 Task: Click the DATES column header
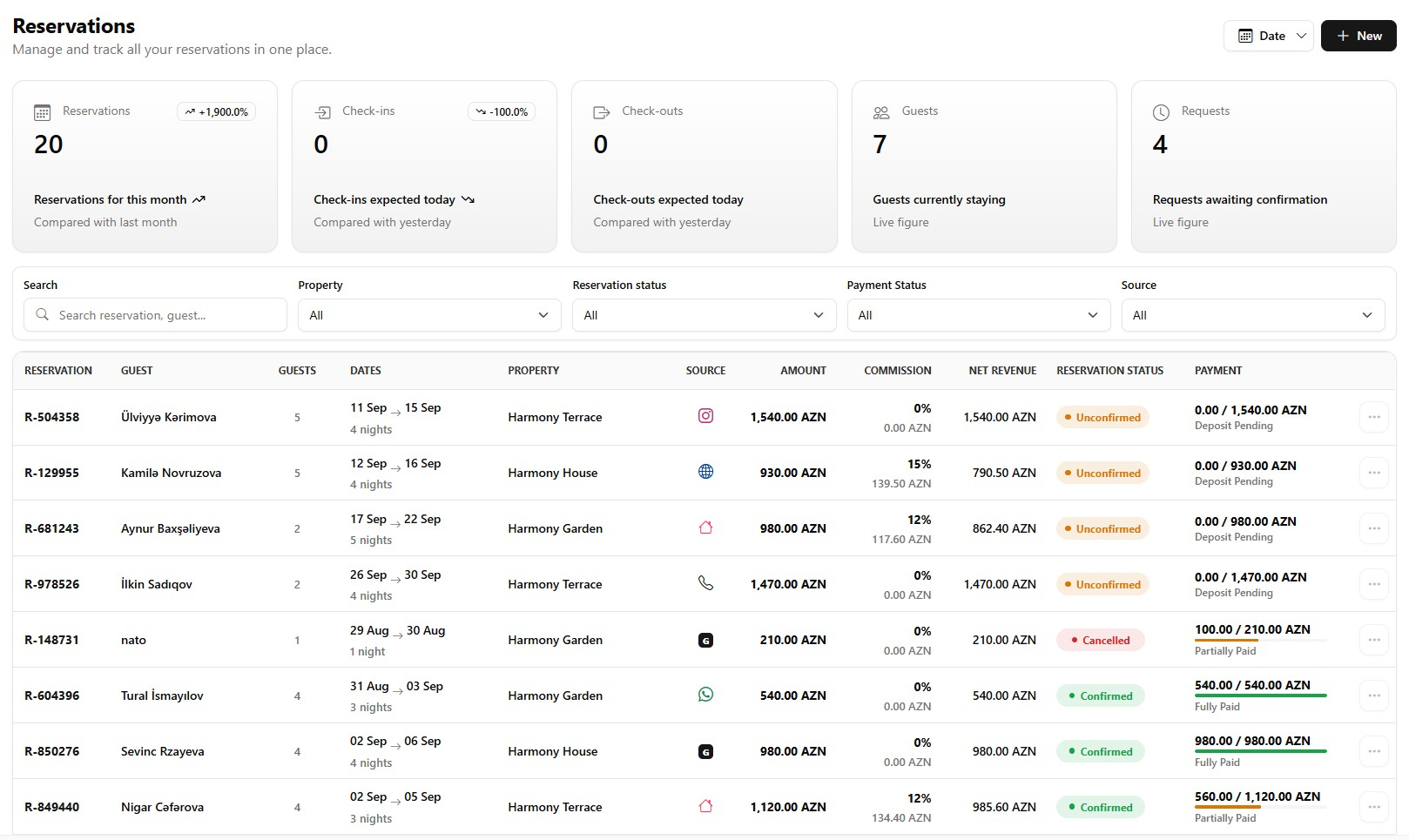pos(366,371)
